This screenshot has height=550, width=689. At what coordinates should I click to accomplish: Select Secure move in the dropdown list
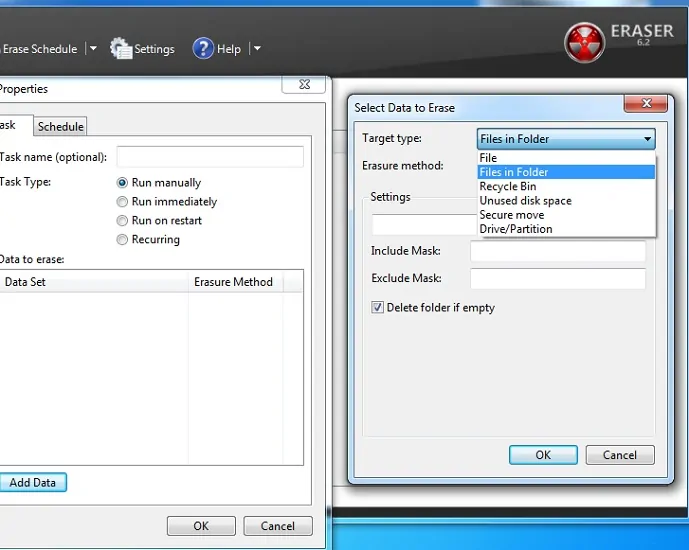(566, 215)
